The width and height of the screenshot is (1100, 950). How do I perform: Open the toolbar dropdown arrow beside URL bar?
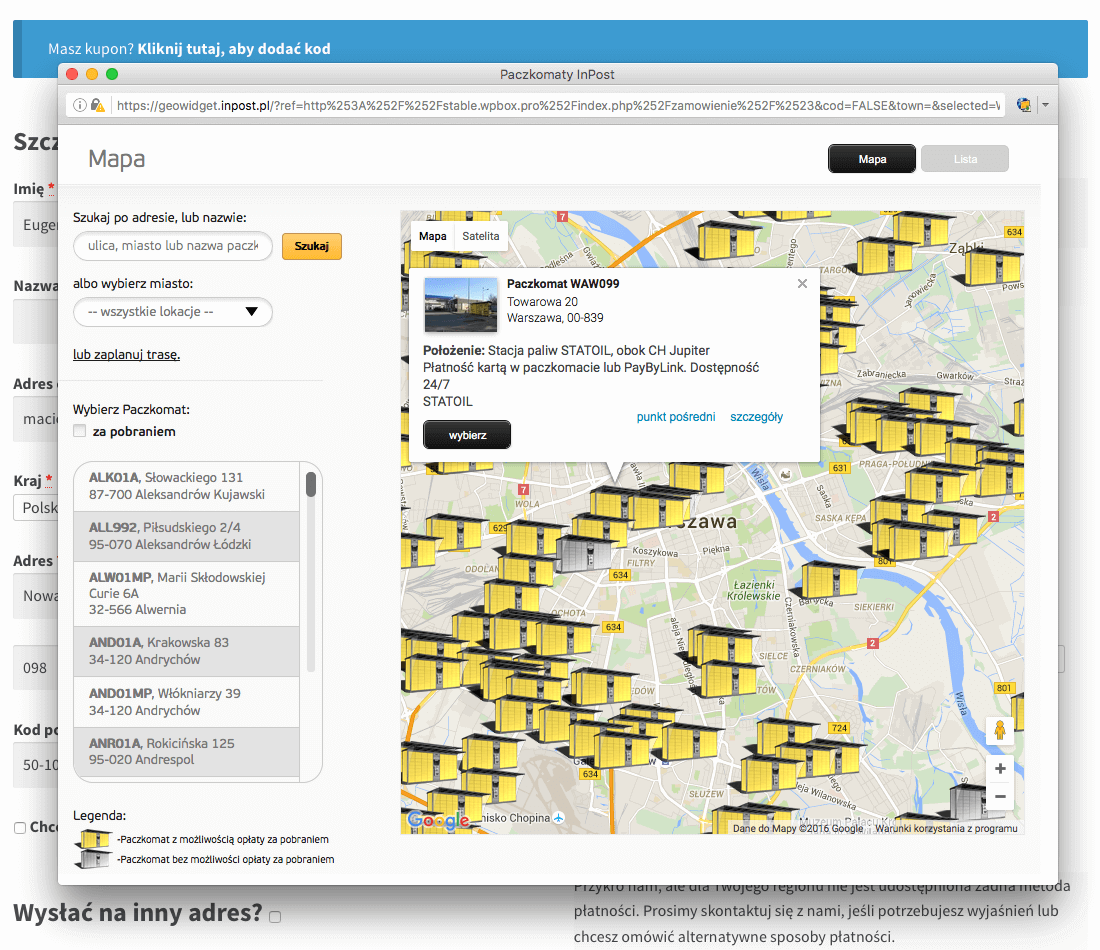pos(1045,104)
